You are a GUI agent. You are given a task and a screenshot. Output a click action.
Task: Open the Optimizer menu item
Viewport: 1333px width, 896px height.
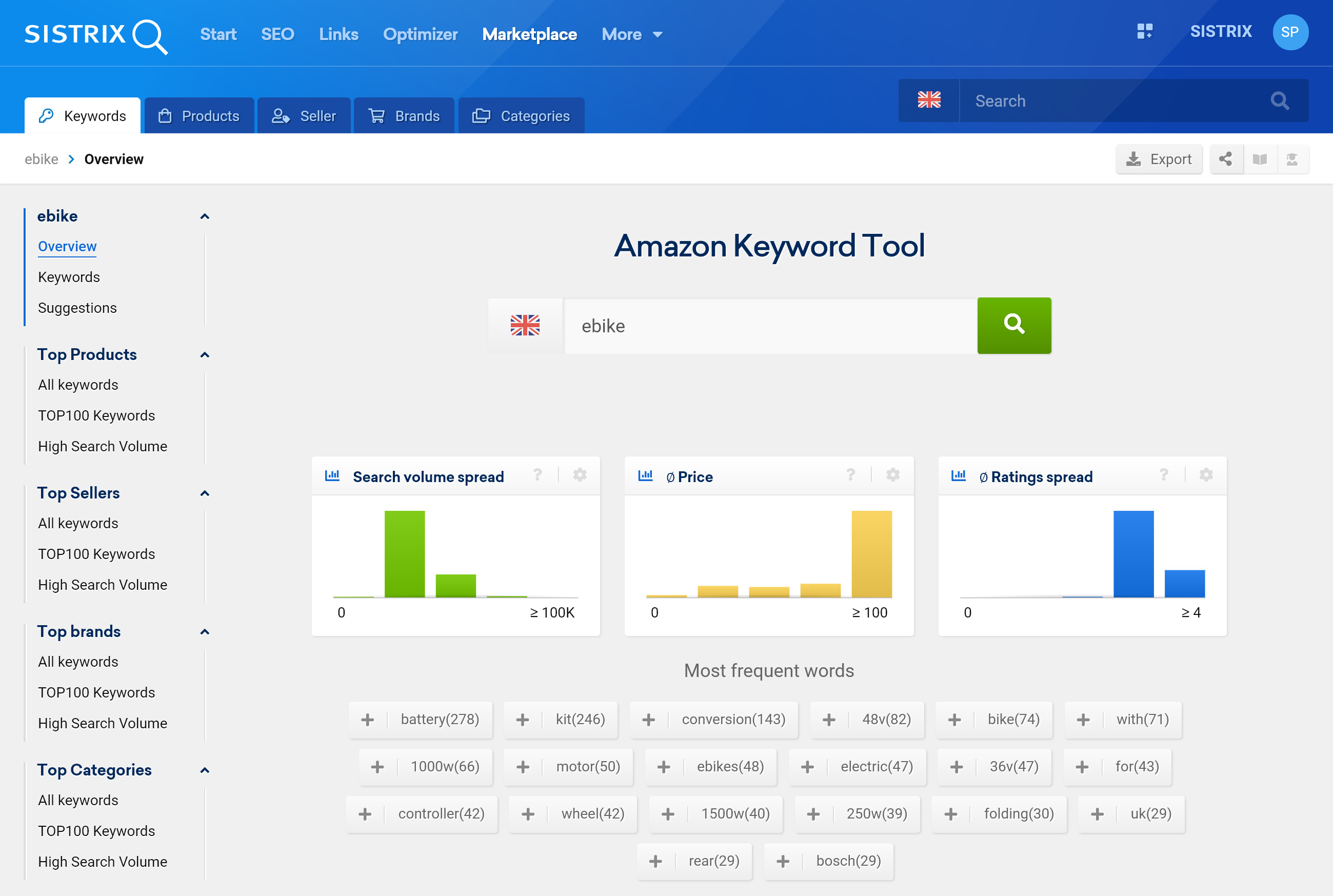point(420,34)
